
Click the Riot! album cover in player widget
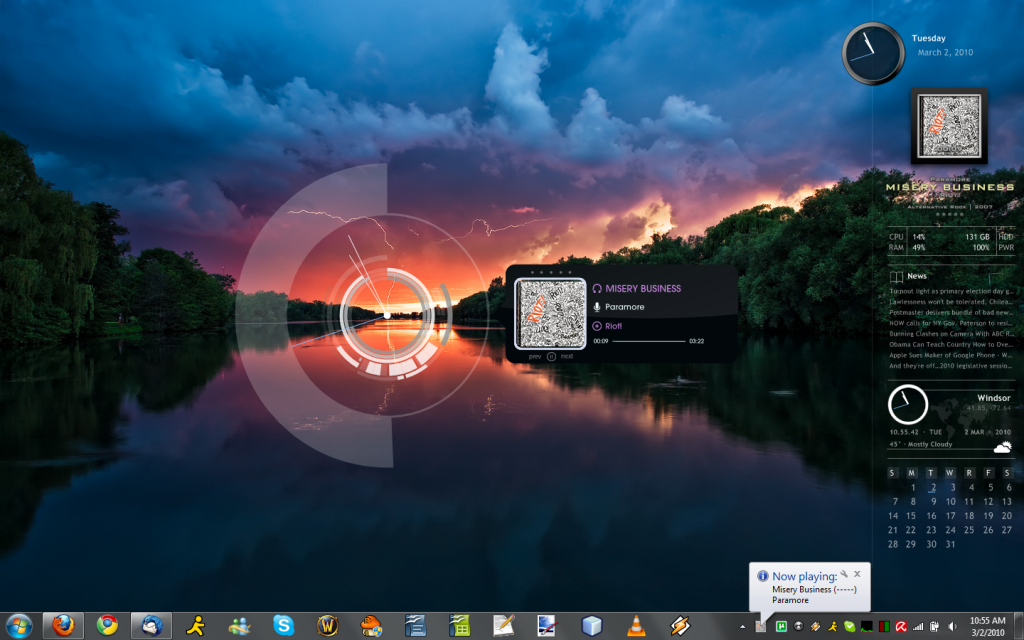point(550,313)
